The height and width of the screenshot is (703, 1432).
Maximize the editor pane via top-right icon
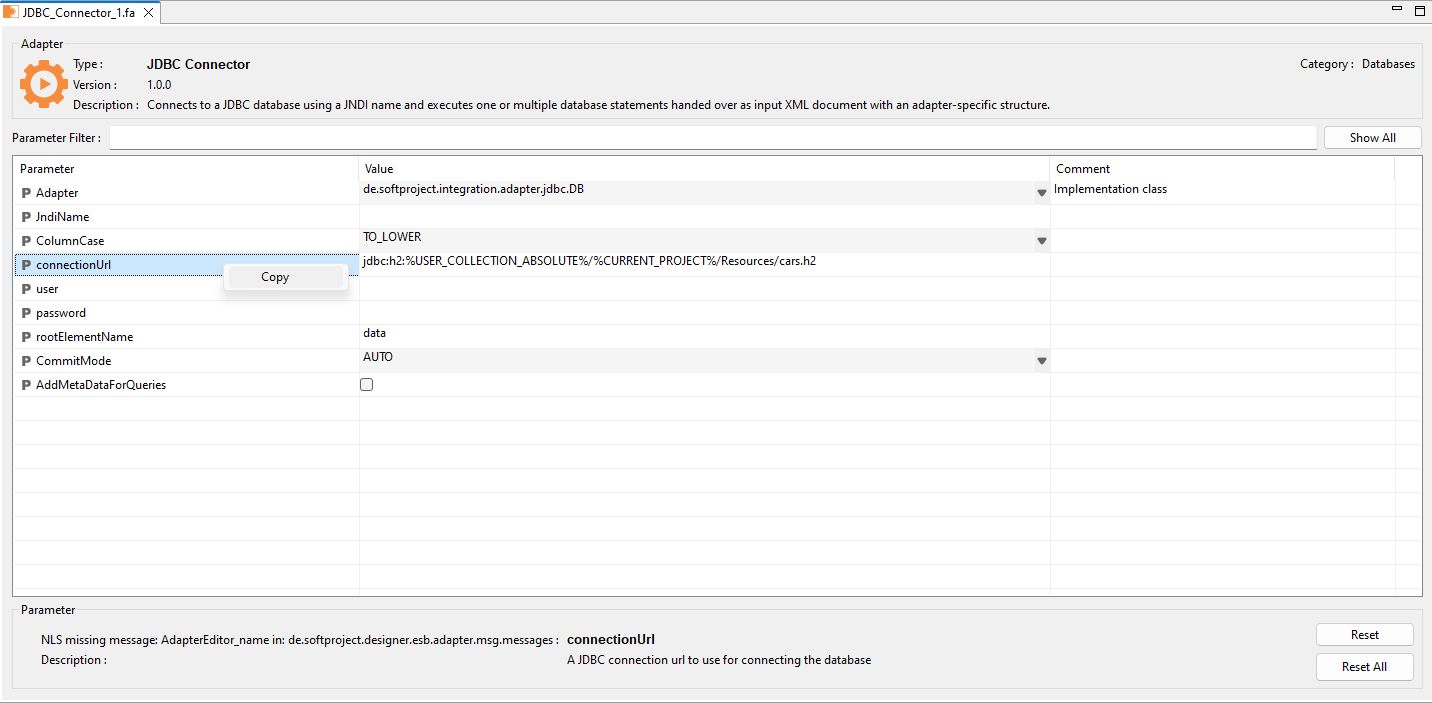coord(1419,11)
